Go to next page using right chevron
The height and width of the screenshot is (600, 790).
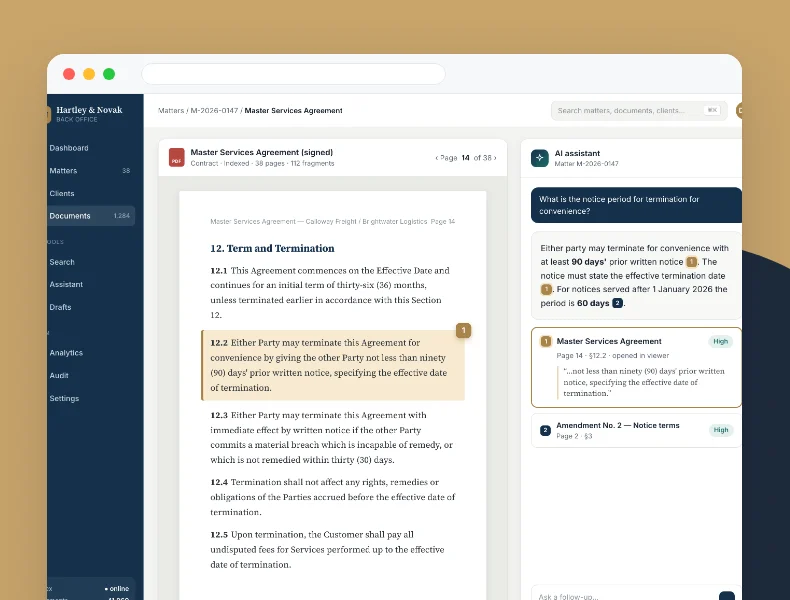495,158
